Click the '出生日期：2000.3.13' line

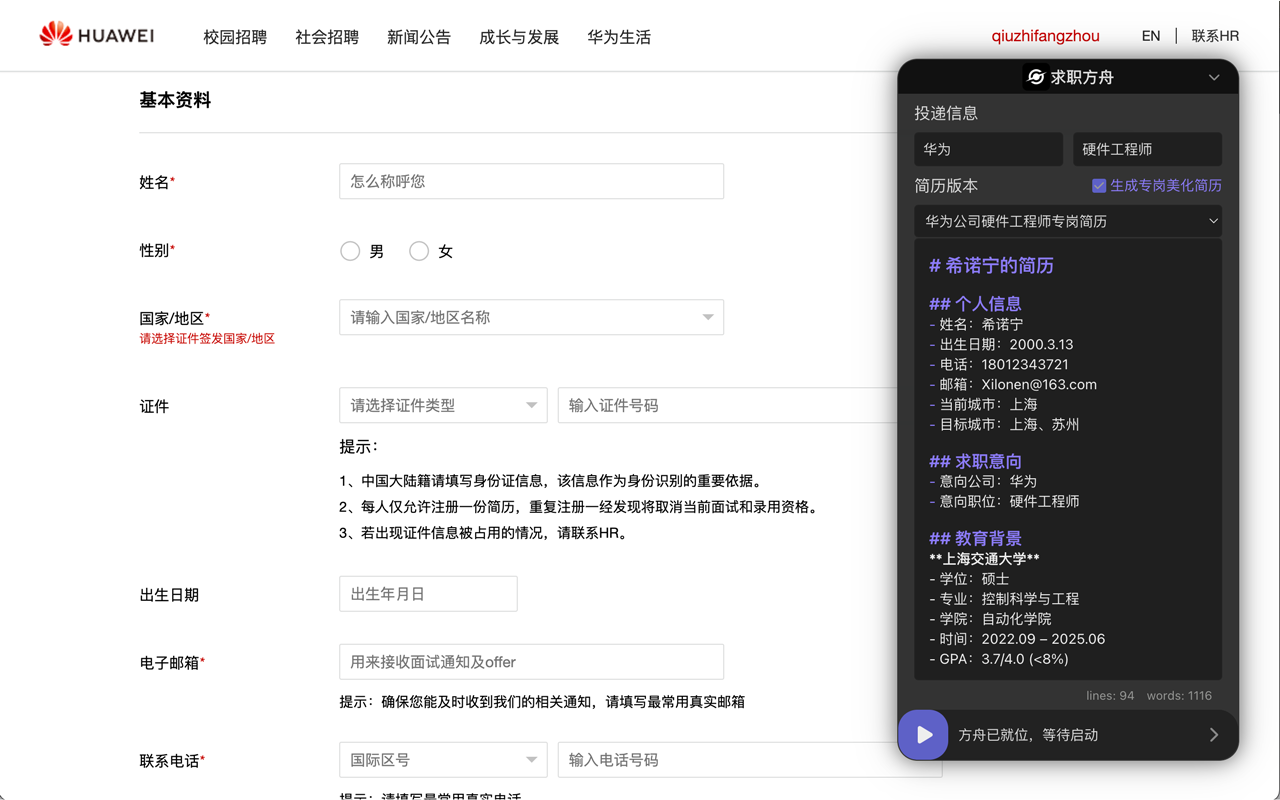1001,344
